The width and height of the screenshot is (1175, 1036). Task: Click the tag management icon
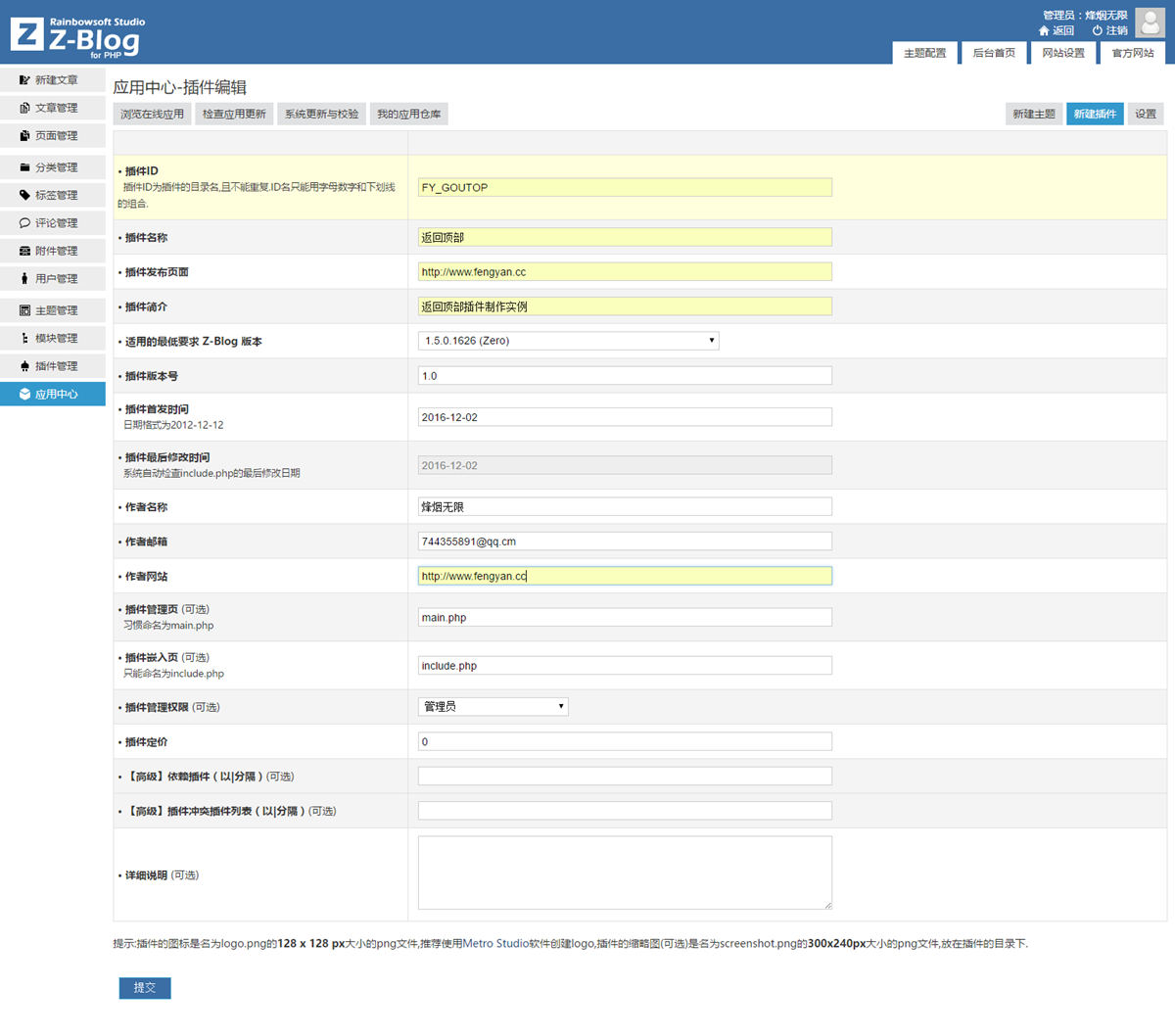point(24,195)
